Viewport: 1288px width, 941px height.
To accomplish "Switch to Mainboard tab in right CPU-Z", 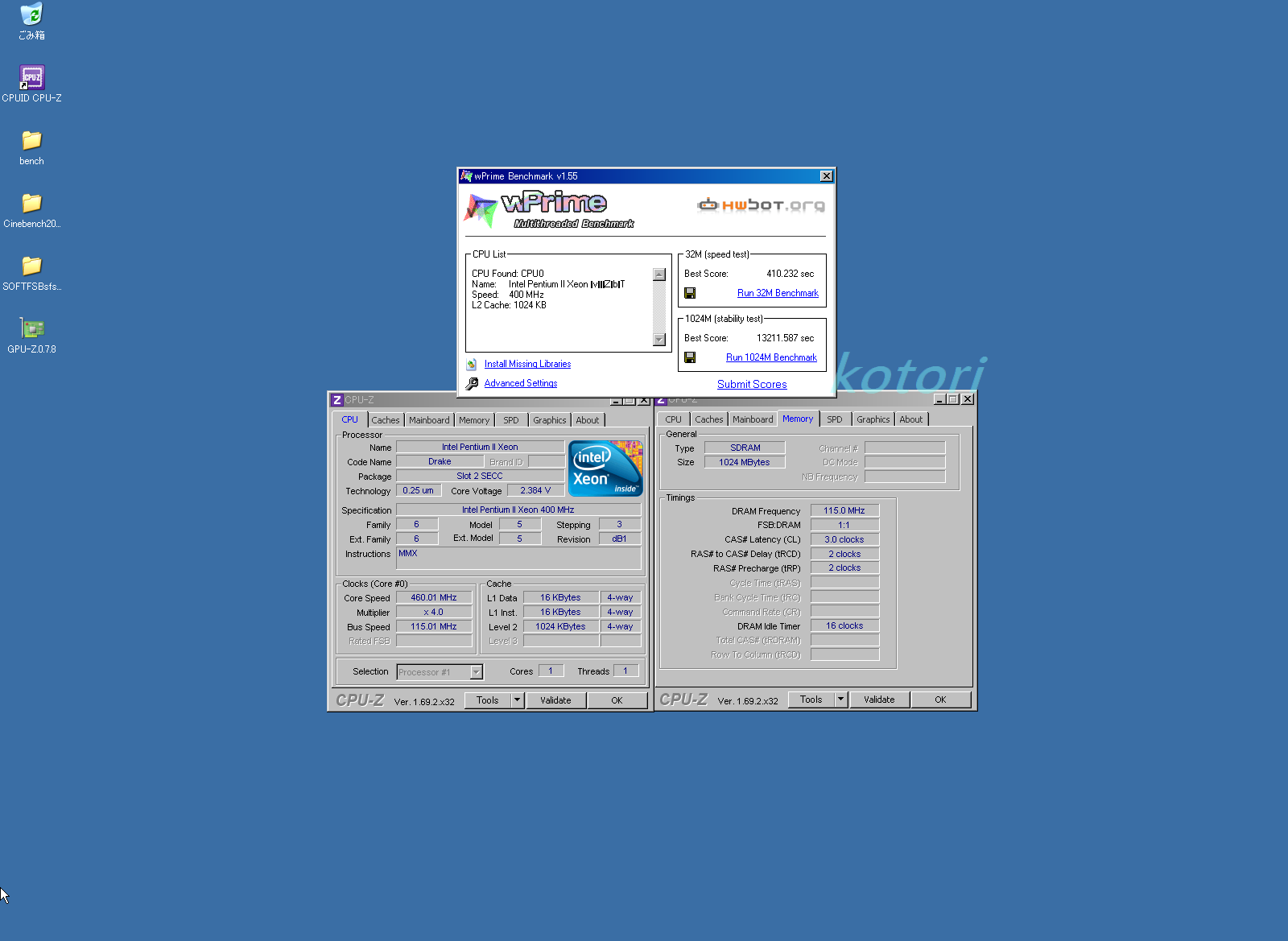I will tap(753, 419).
